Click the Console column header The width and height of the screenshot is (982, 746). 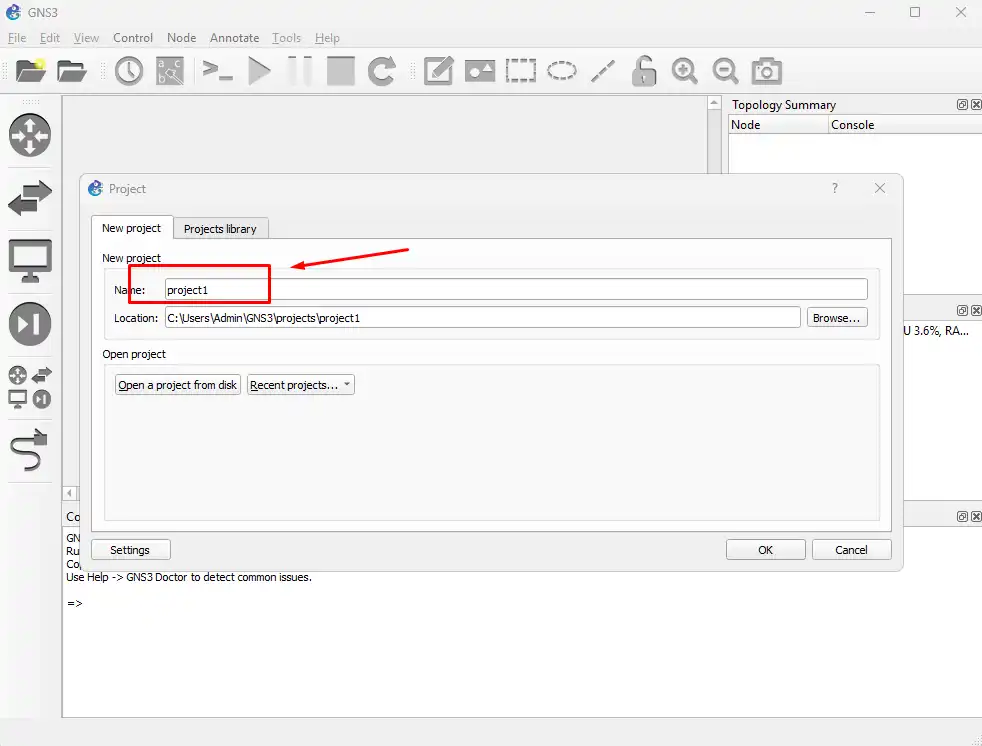tap(906, 125)
